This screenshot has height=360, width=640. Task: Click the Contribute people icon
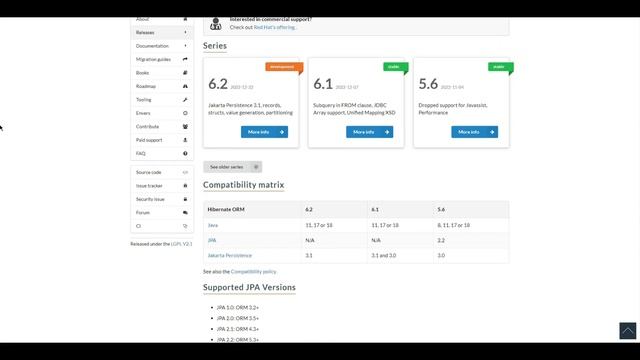click(185, 127)
